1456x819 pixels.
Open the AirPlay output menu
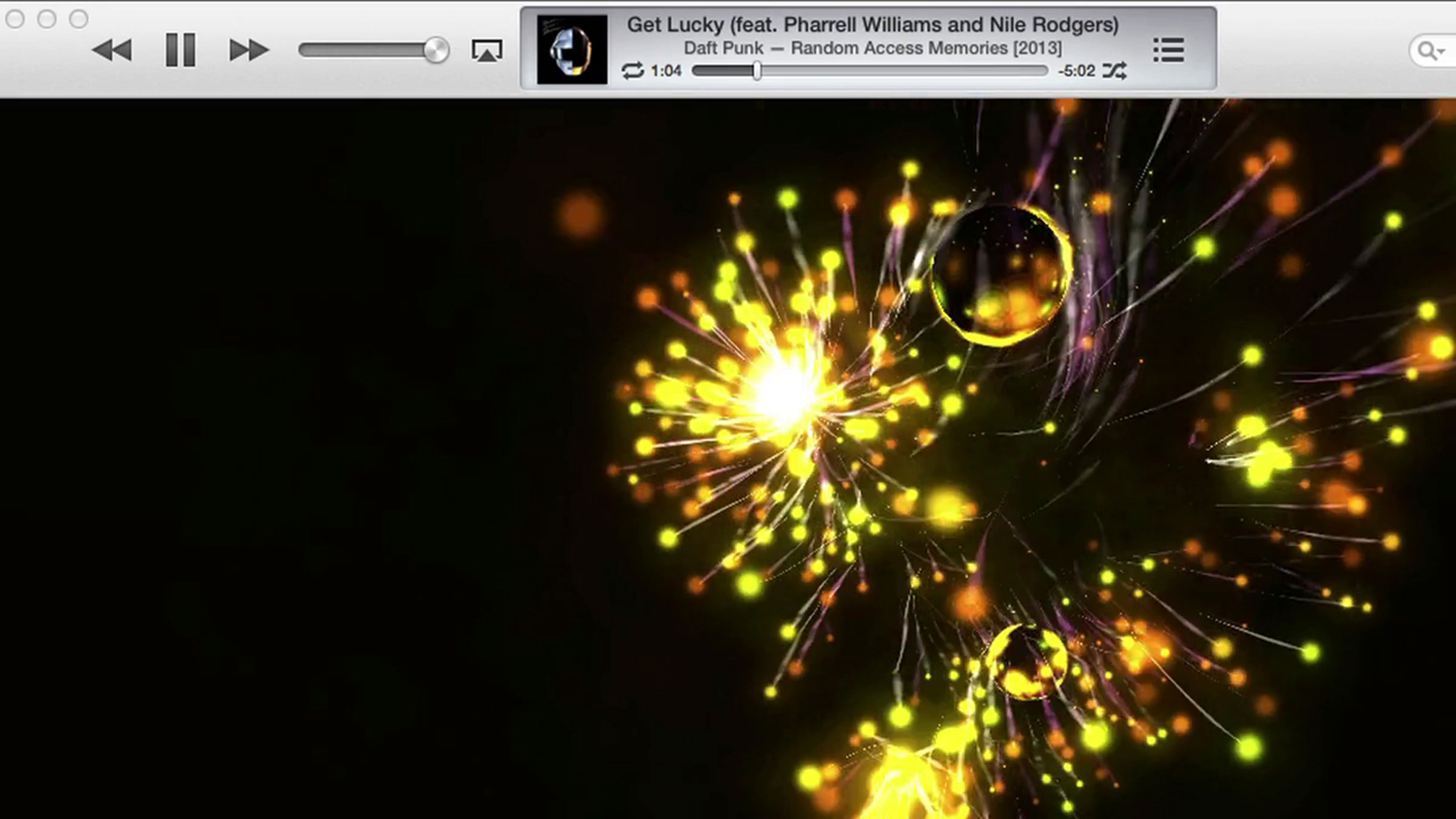click(x=487, y=50)
